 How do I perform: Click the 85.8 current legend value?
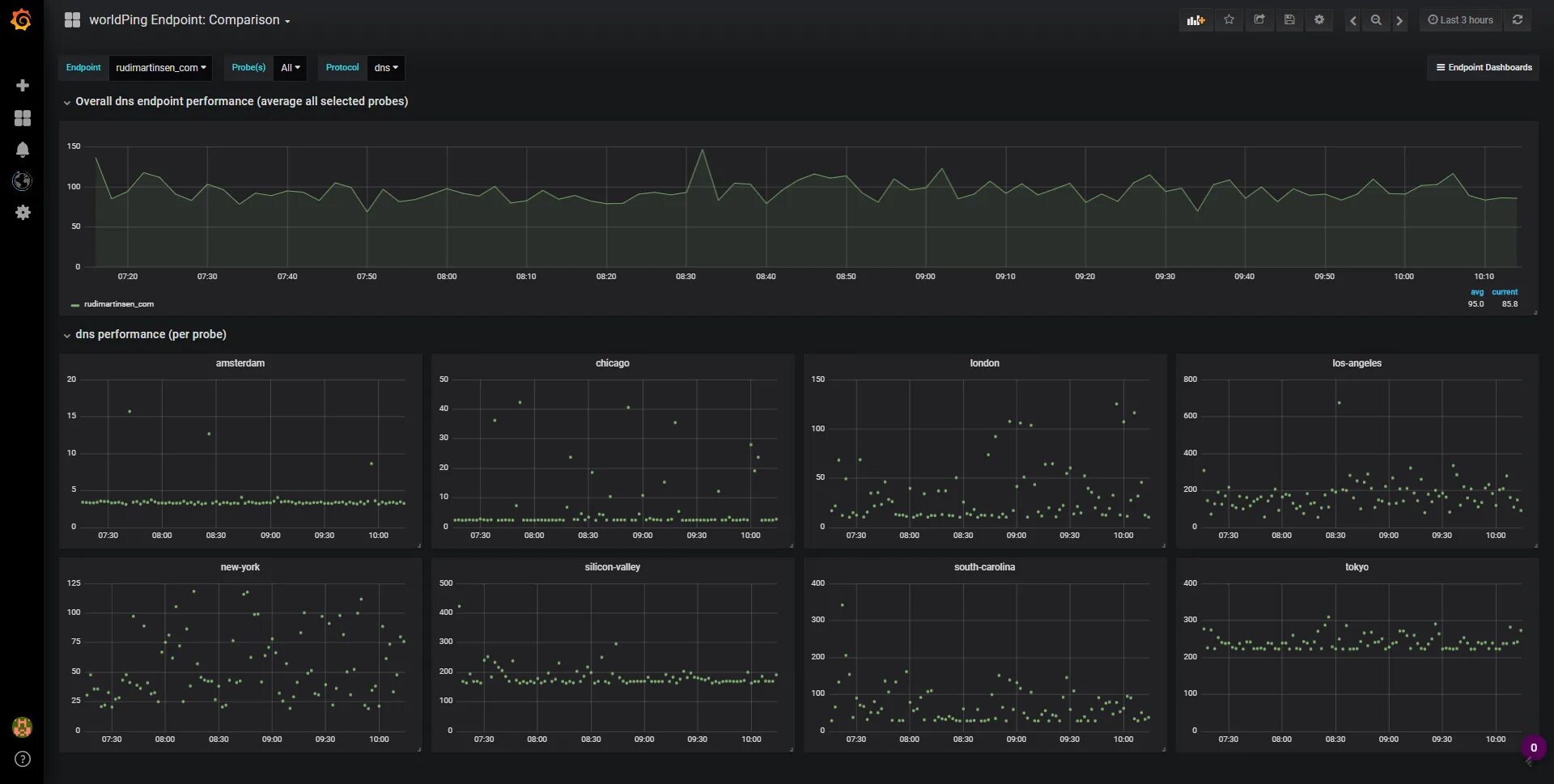click(1509, 304)
